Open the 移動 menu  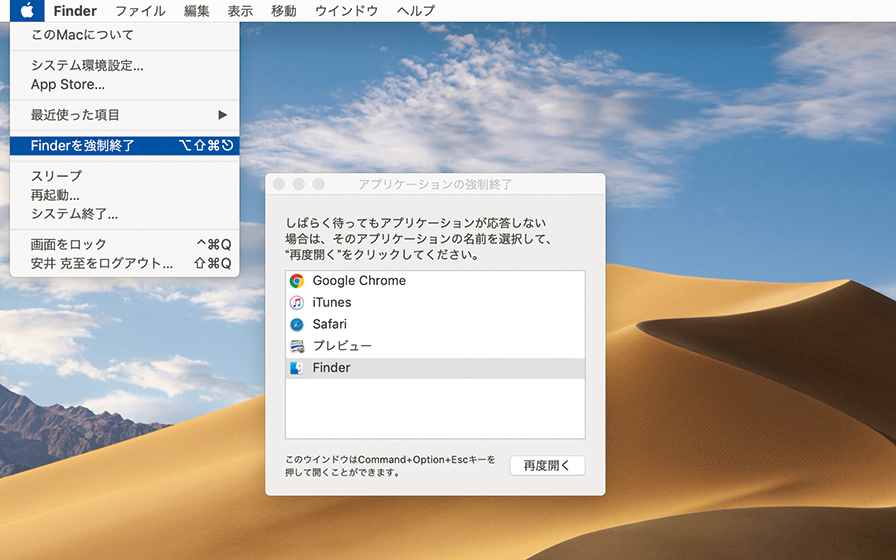tap(283, 11)
